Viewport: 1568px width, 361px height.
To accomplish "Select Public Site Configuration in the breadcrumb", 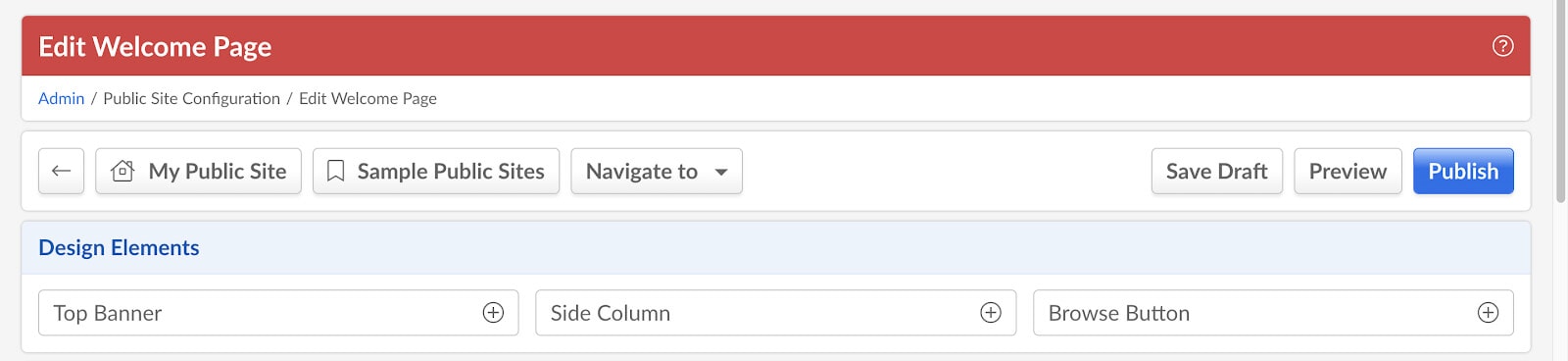I will click(x=191, y=98).
